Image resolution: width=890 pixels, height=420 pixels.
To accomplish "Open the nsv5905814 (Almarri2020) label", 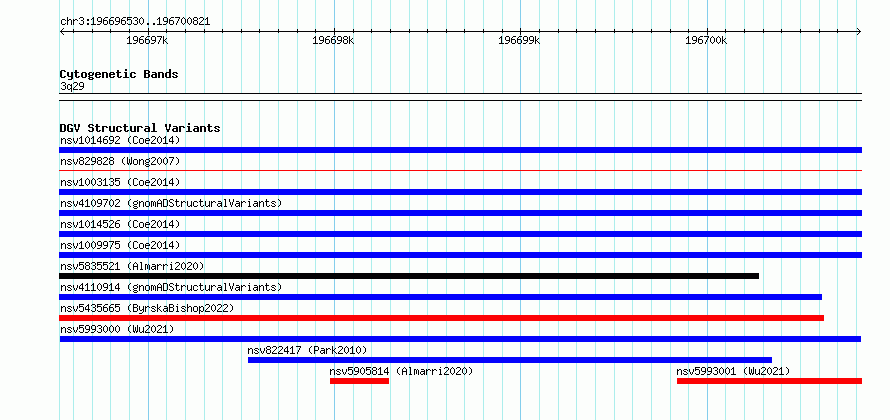I will [x=401, y=371].
